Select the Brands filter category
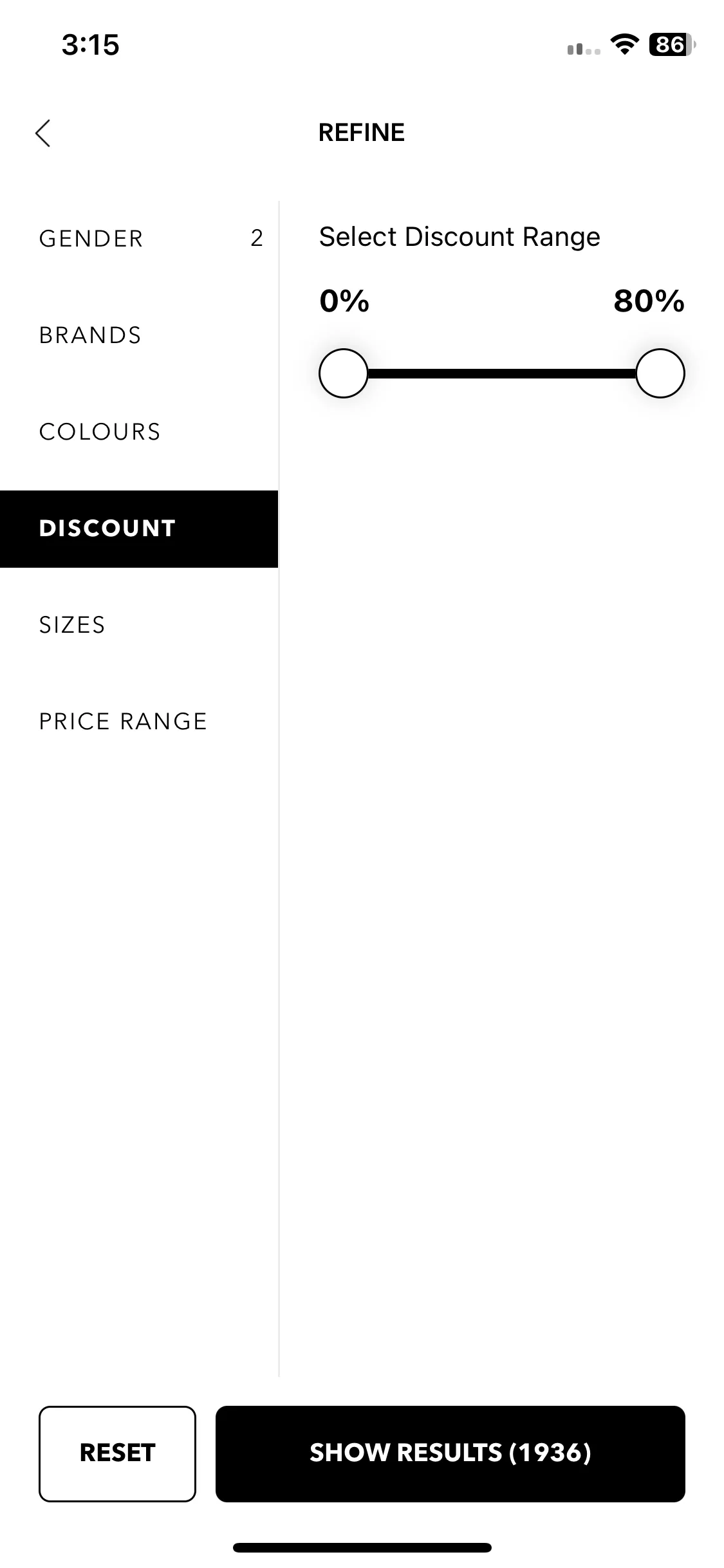Viewport: 724px width, 1568px height. point(139,335)
